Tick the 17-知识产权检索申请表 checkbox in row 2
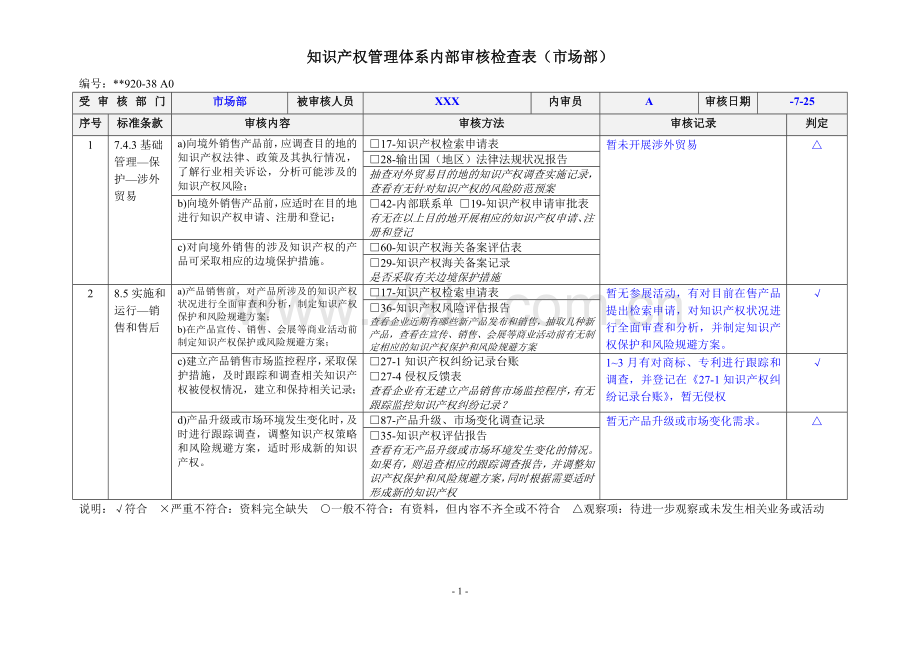Screen dimensions: 920x651 [374, 292]
